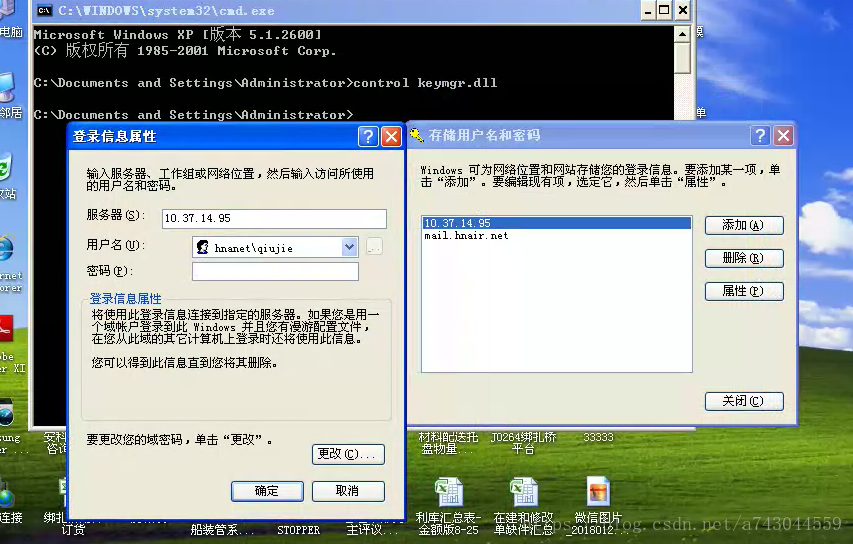
Task: Click the key icon in 存储用户名和密码 title bar
Action: 417,134
